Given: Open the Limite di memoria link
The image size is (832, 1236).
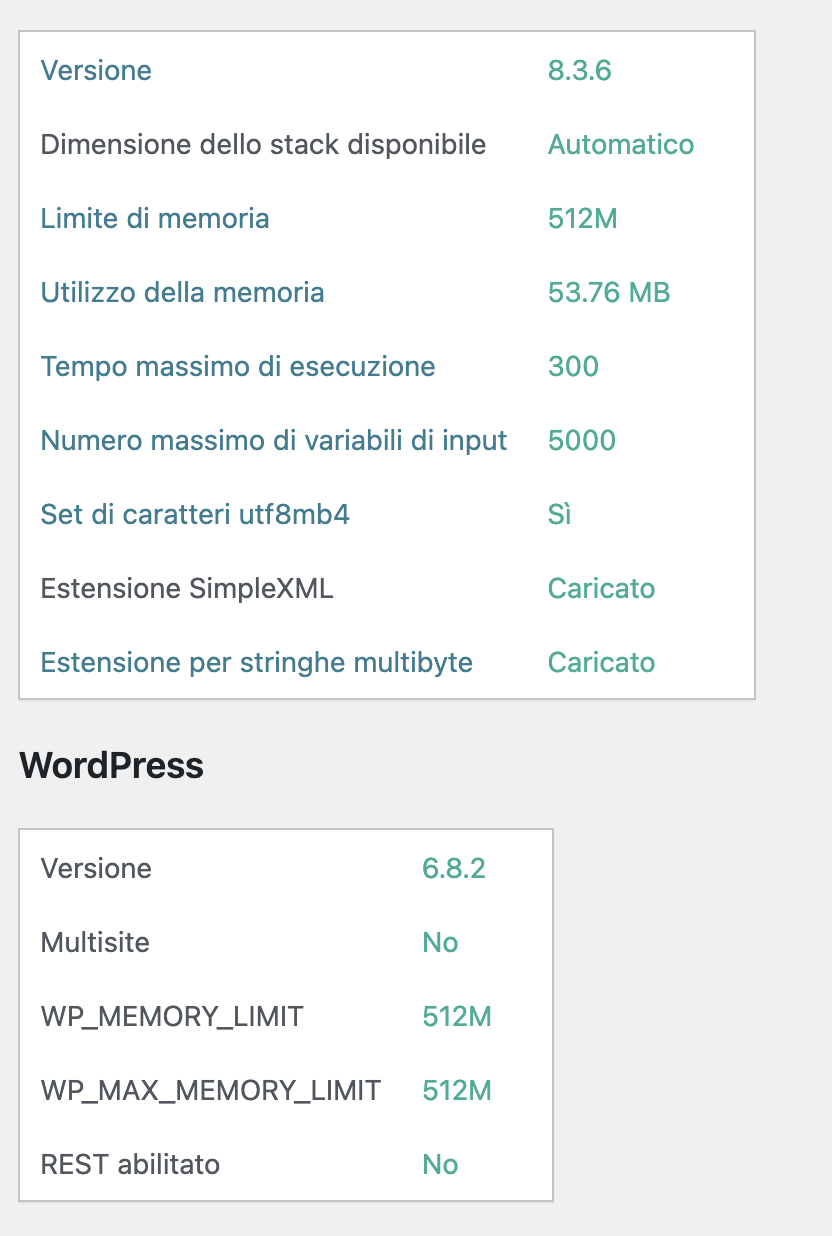Looking at the screenshot, I should [x=155, y=218].
